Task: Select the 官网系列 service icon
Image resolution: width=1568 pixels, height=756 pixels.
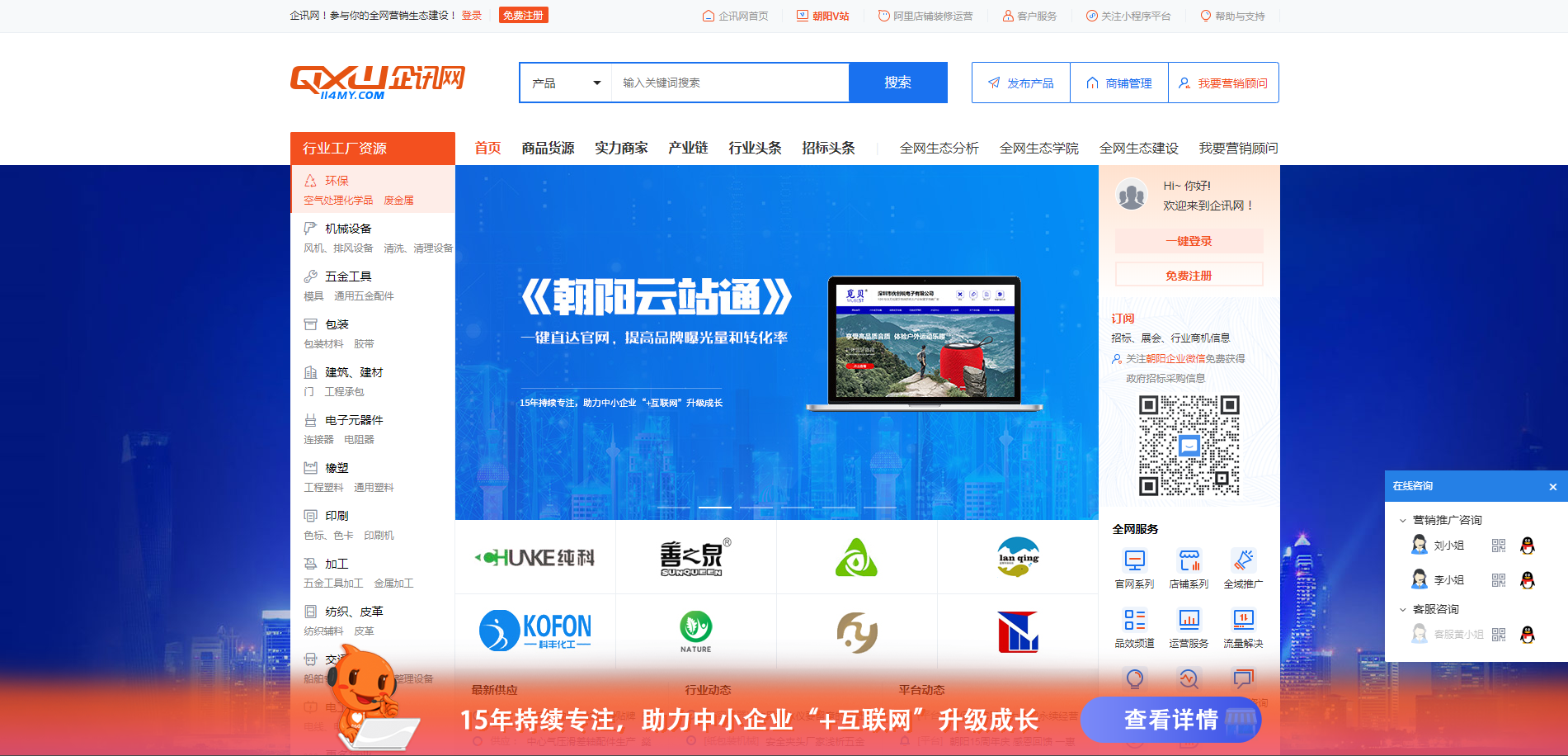Action: coord(1134,560)
